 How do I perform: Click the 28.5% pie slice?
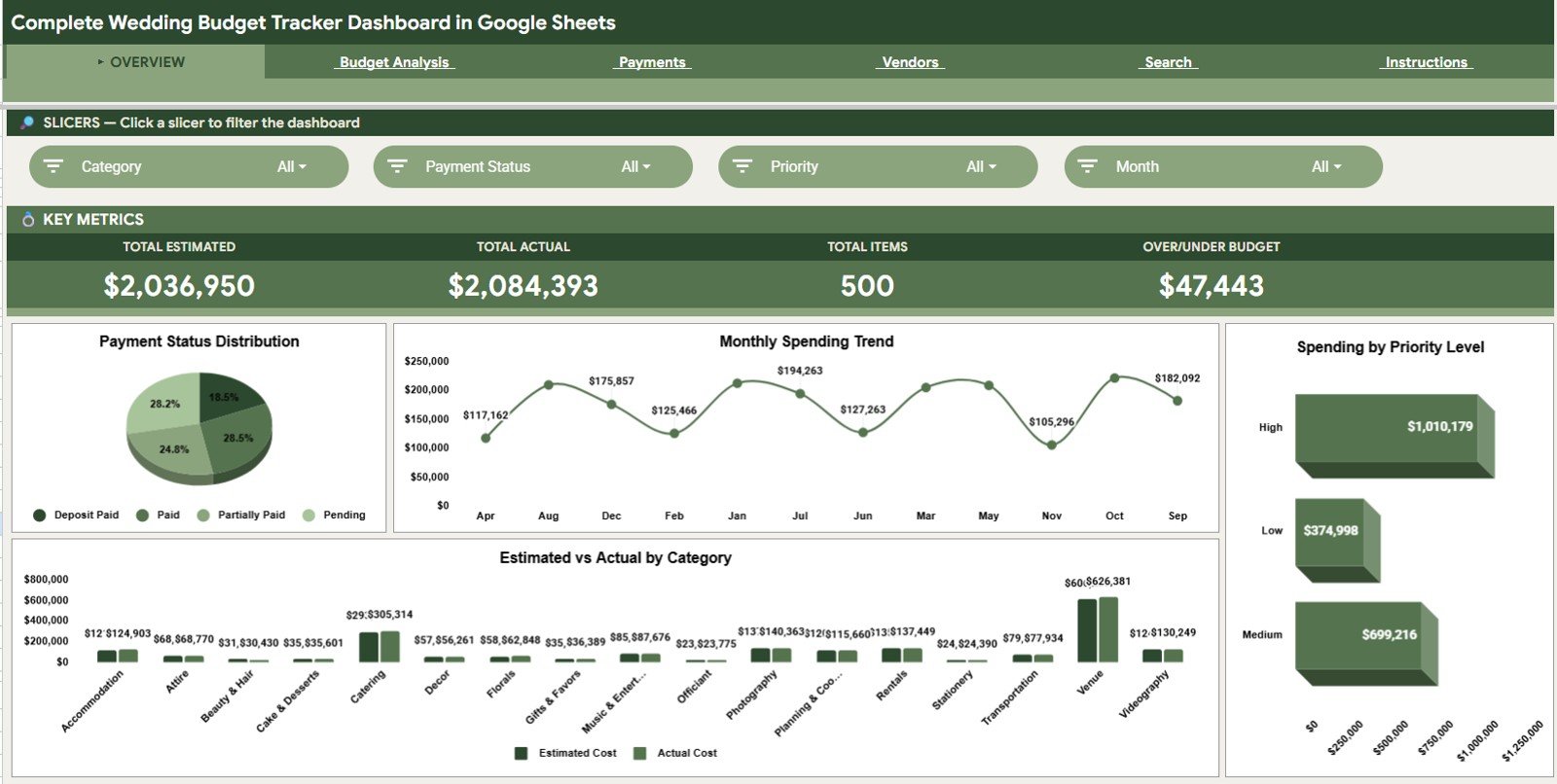point(240,440)
